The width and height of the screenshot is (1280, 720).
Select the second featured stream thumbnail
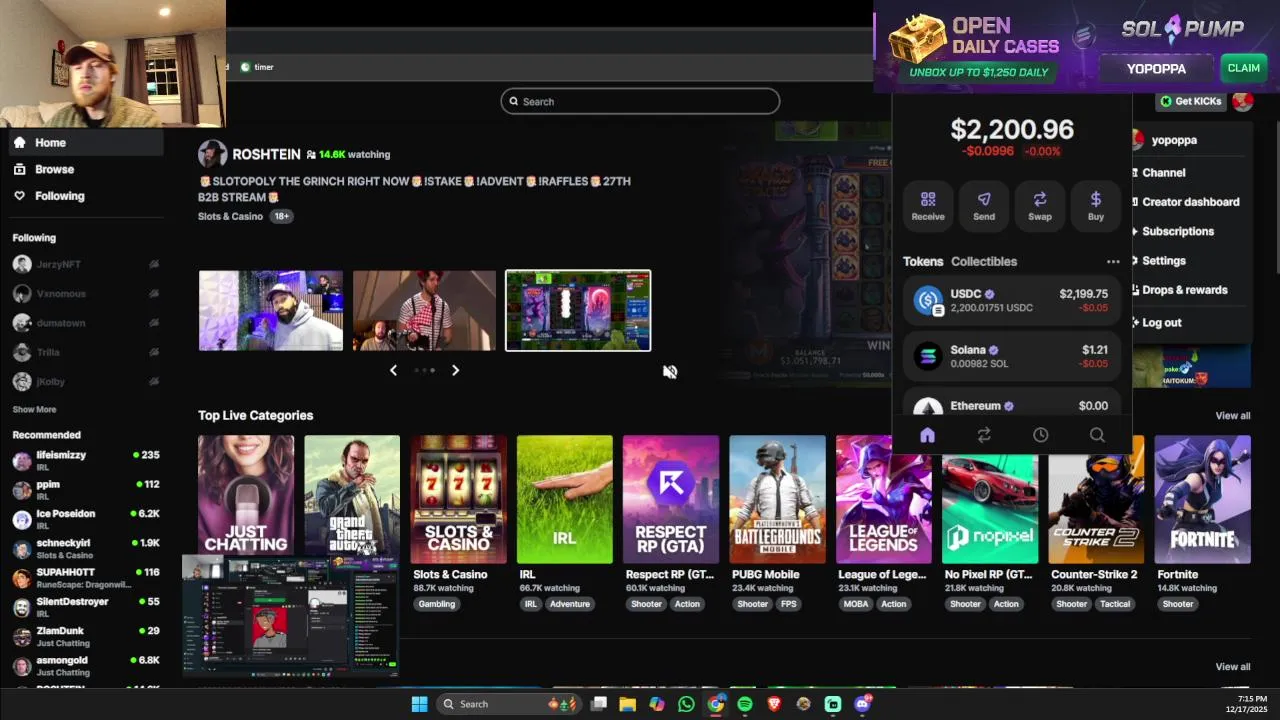424,310
